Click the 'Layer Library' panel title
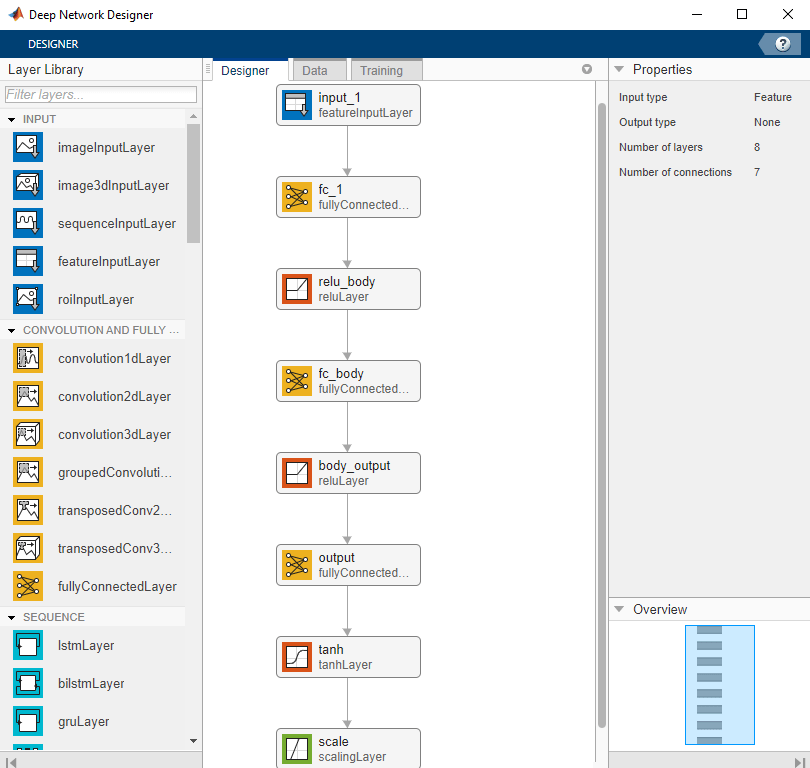The height and width of the screenshot is (768, 810). 45,69
